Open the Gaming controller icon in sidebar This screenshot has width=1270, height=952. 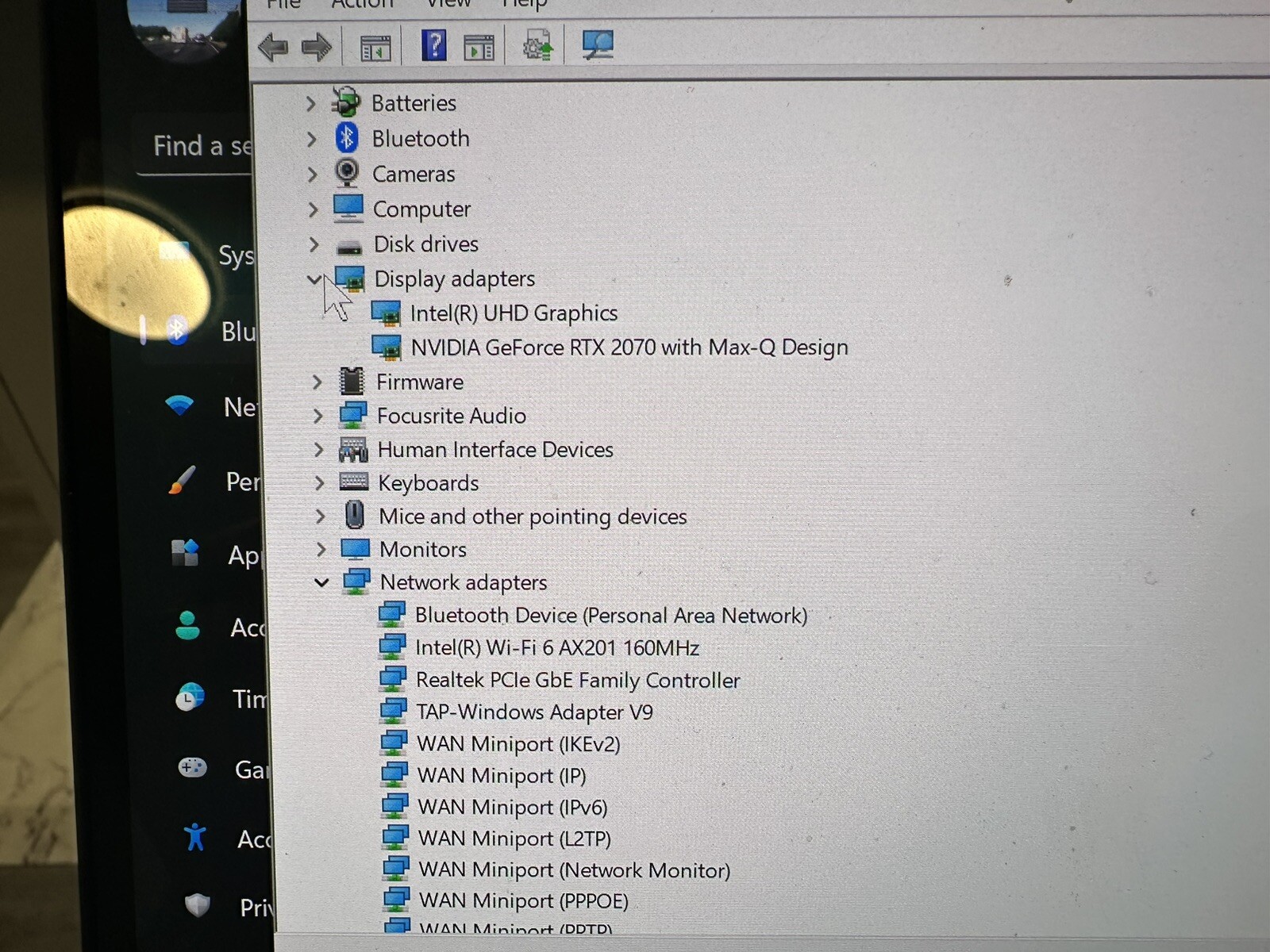(x=191, y=767)
